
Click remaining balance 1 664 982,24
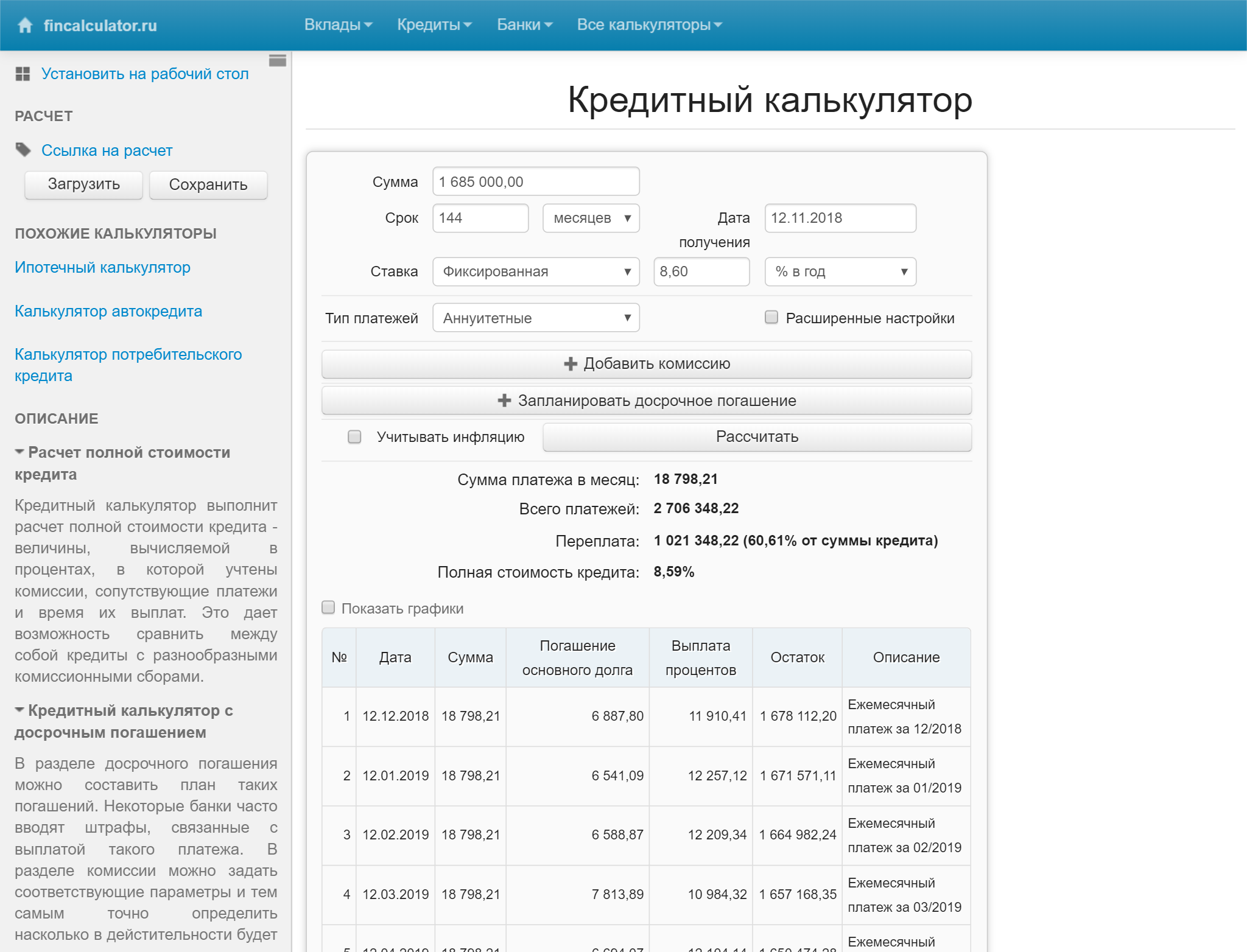[x=798, y=835]
